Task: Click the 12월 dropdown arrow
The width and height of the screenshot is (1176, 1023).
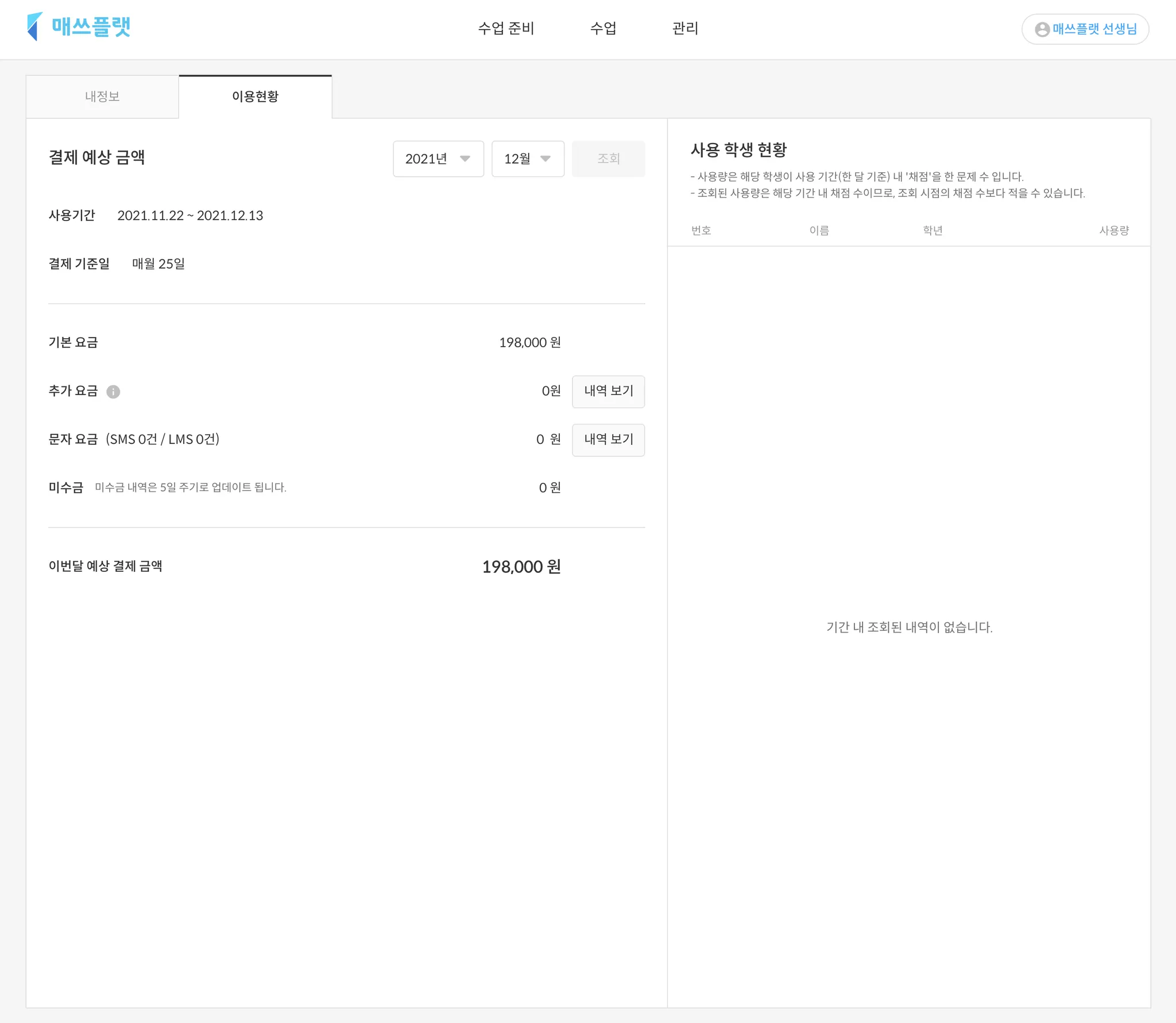Action: click(x=546, y=159)
